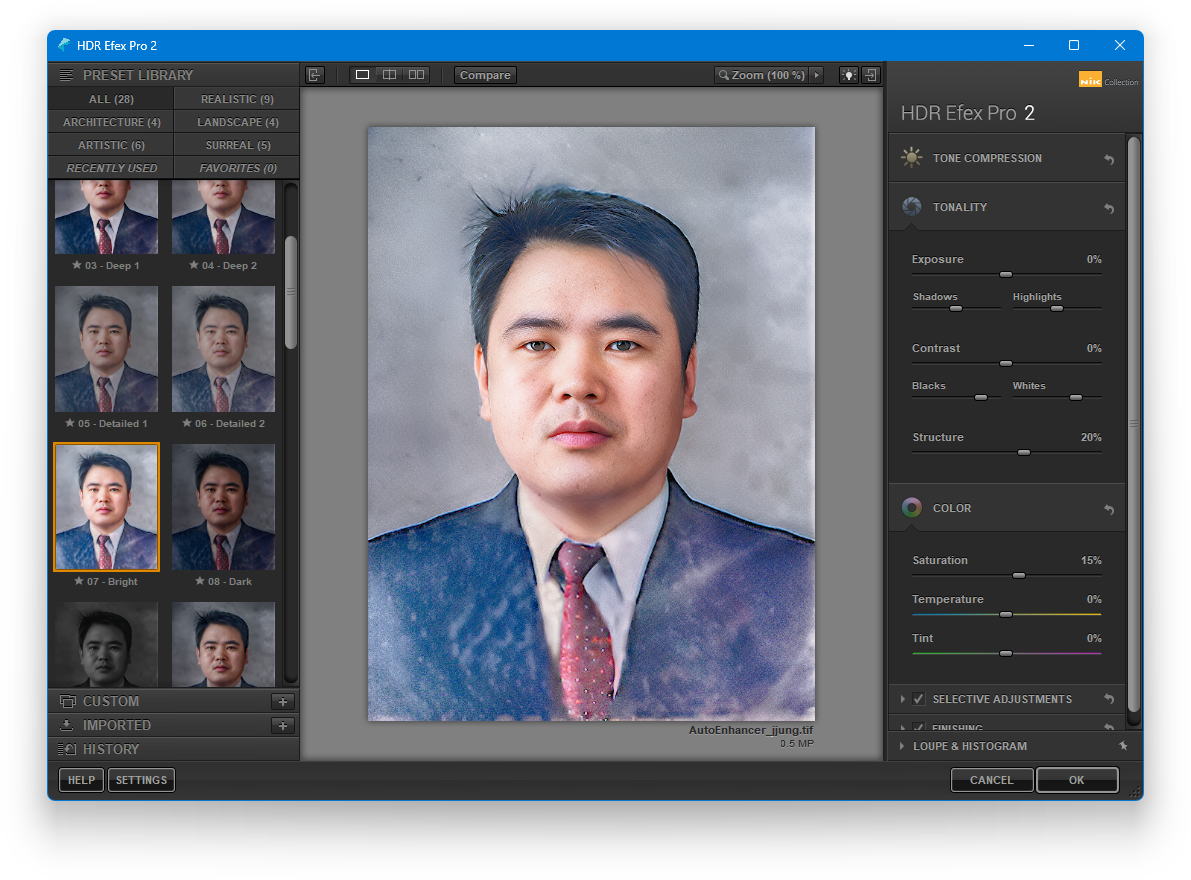Uncheck the Selective Adjustments checkbox
Screen dimensions: 1191x880
918,699
